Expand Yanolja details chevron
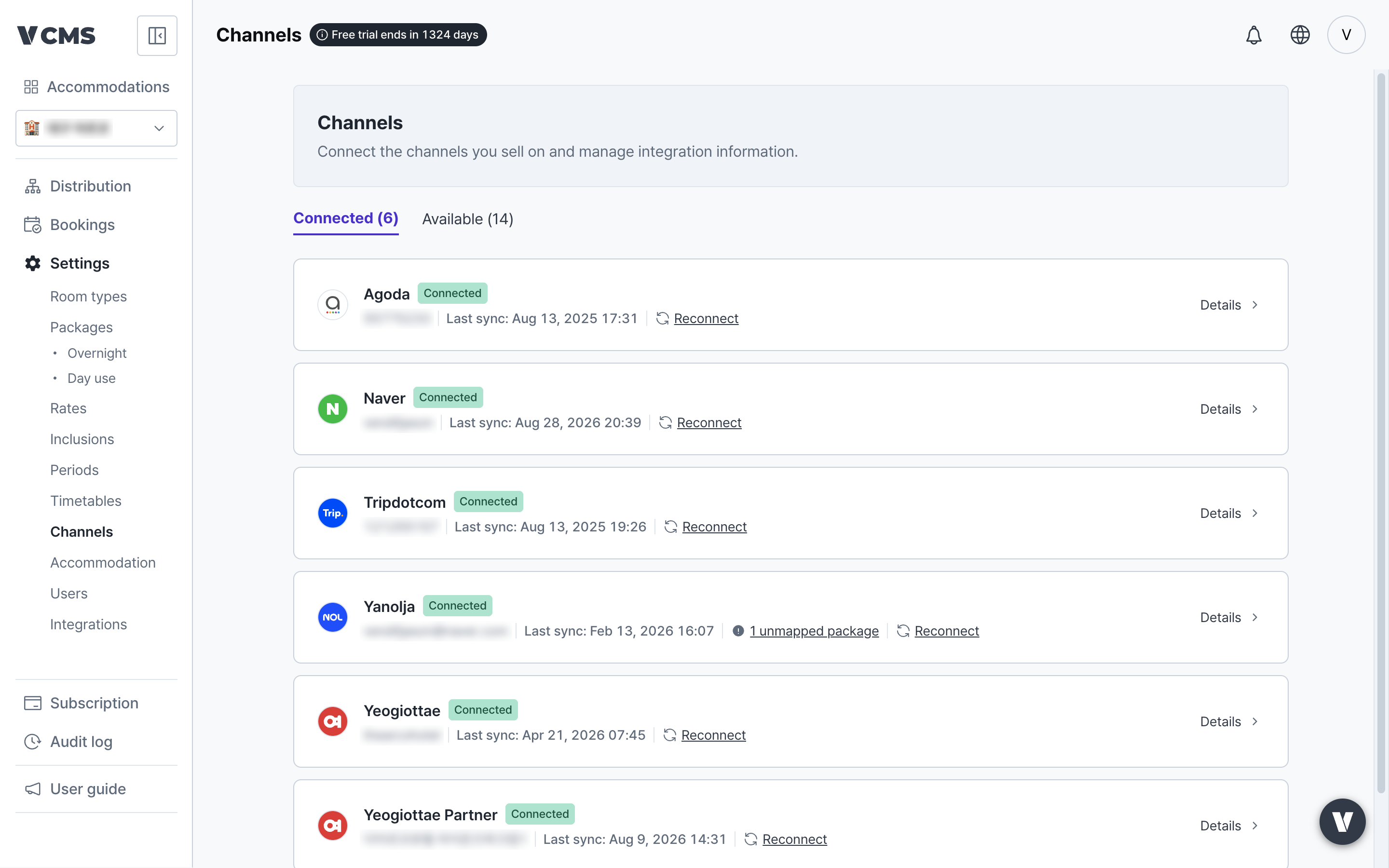The image size is (1389, 868). coord(1255,617)
